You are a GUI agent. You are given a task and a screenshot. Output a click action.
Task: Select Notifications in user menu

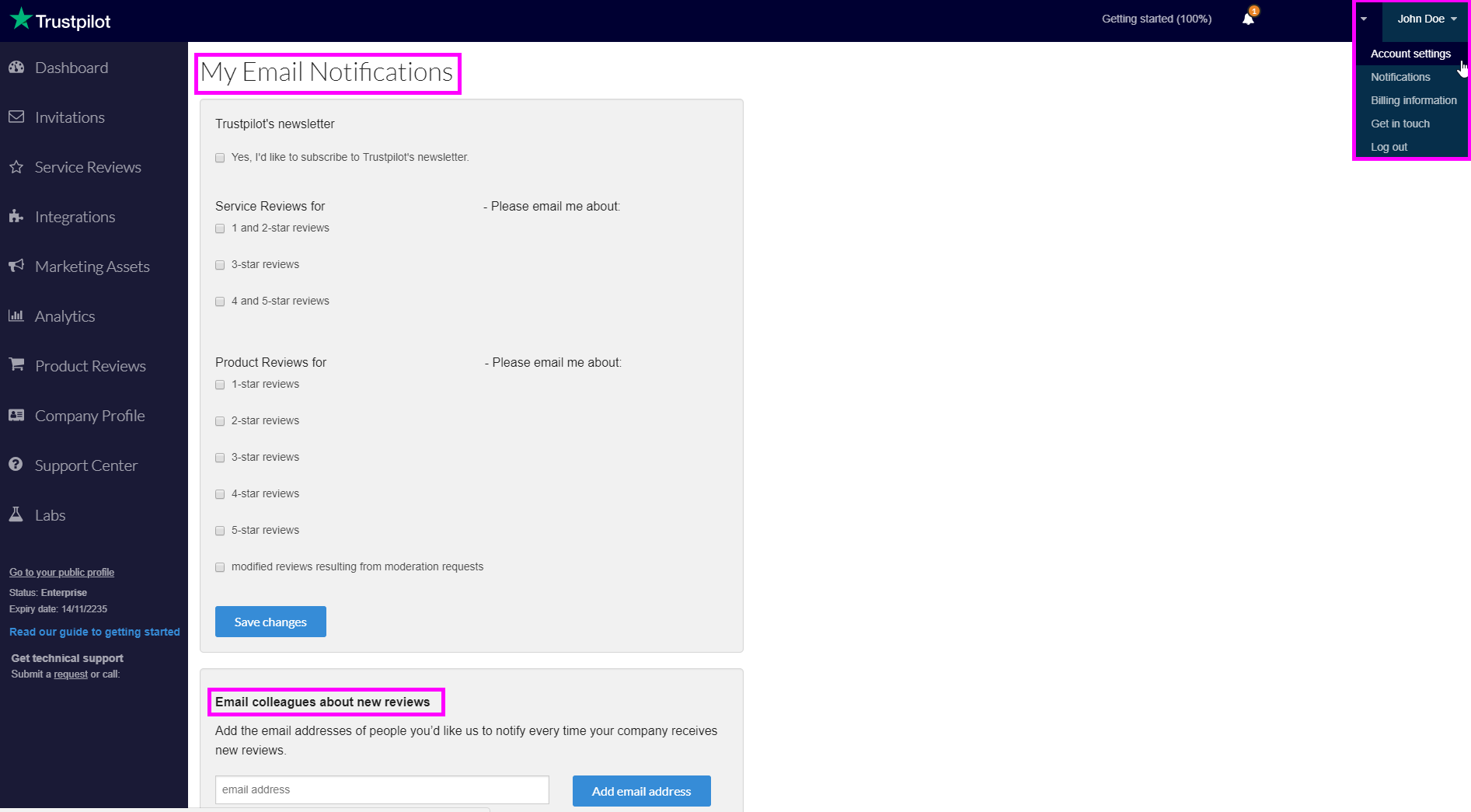tap(1400, 77)
